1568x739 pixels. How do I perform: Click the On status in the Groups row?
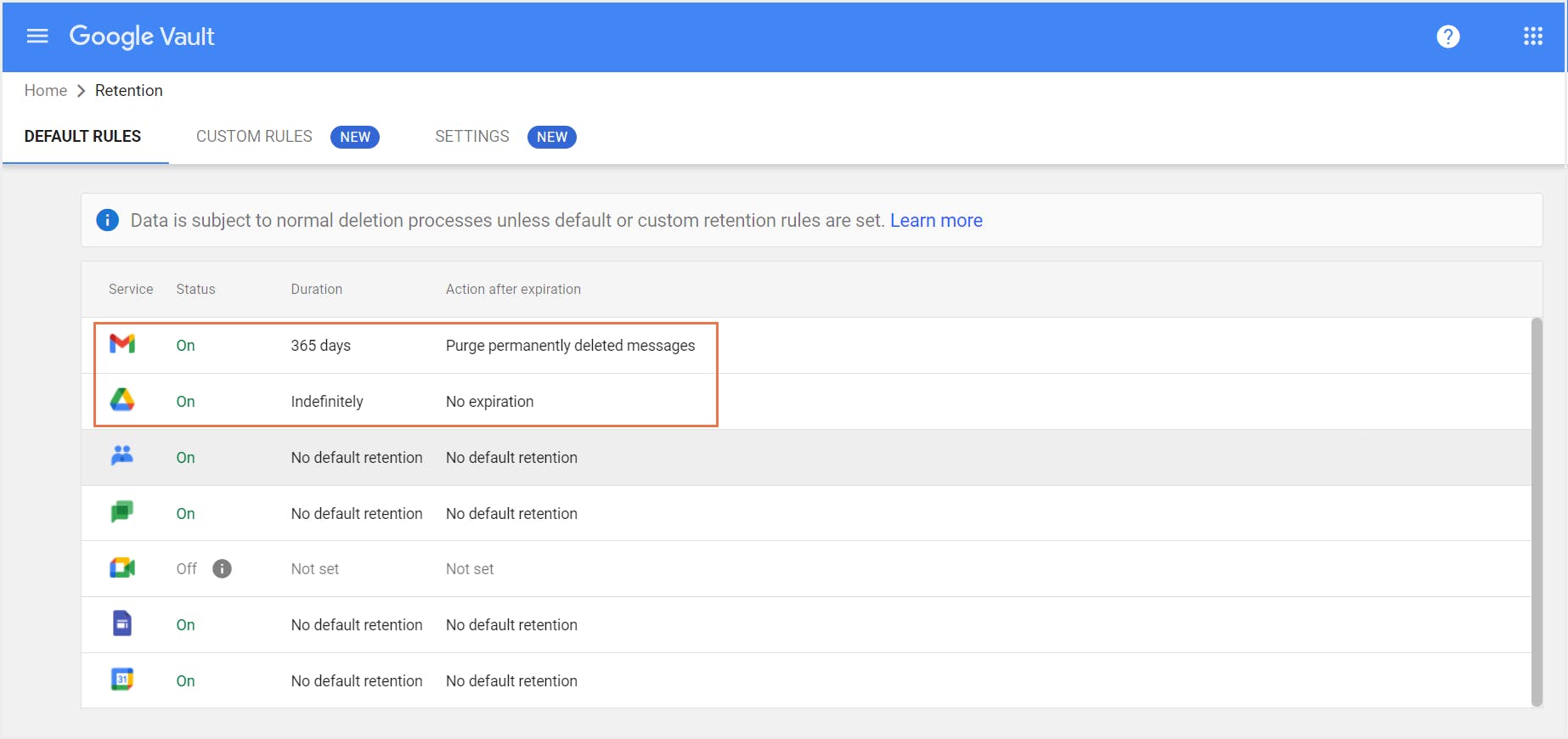click(185, 458)
